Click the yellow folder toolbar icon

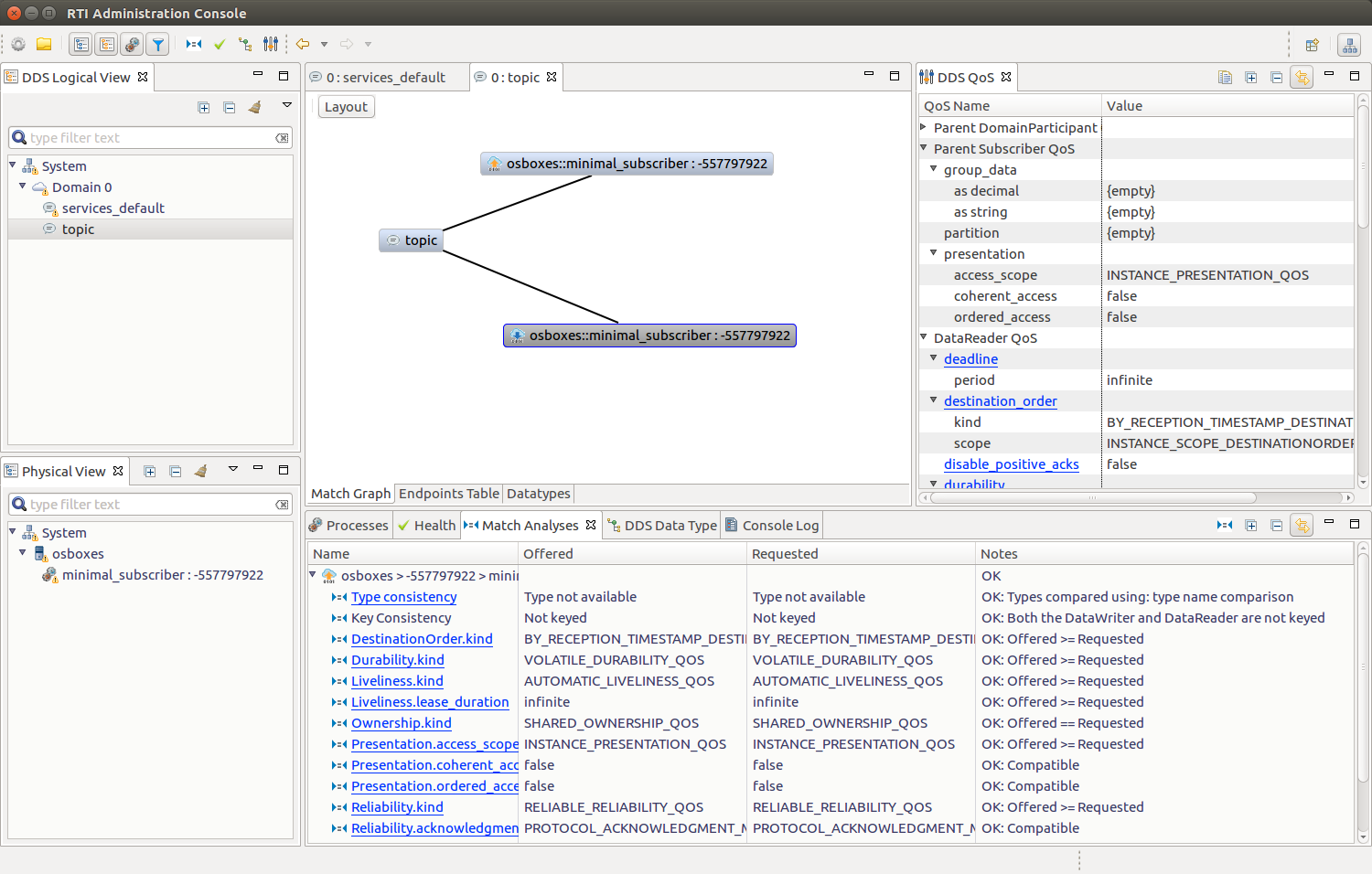pos(44,44)
